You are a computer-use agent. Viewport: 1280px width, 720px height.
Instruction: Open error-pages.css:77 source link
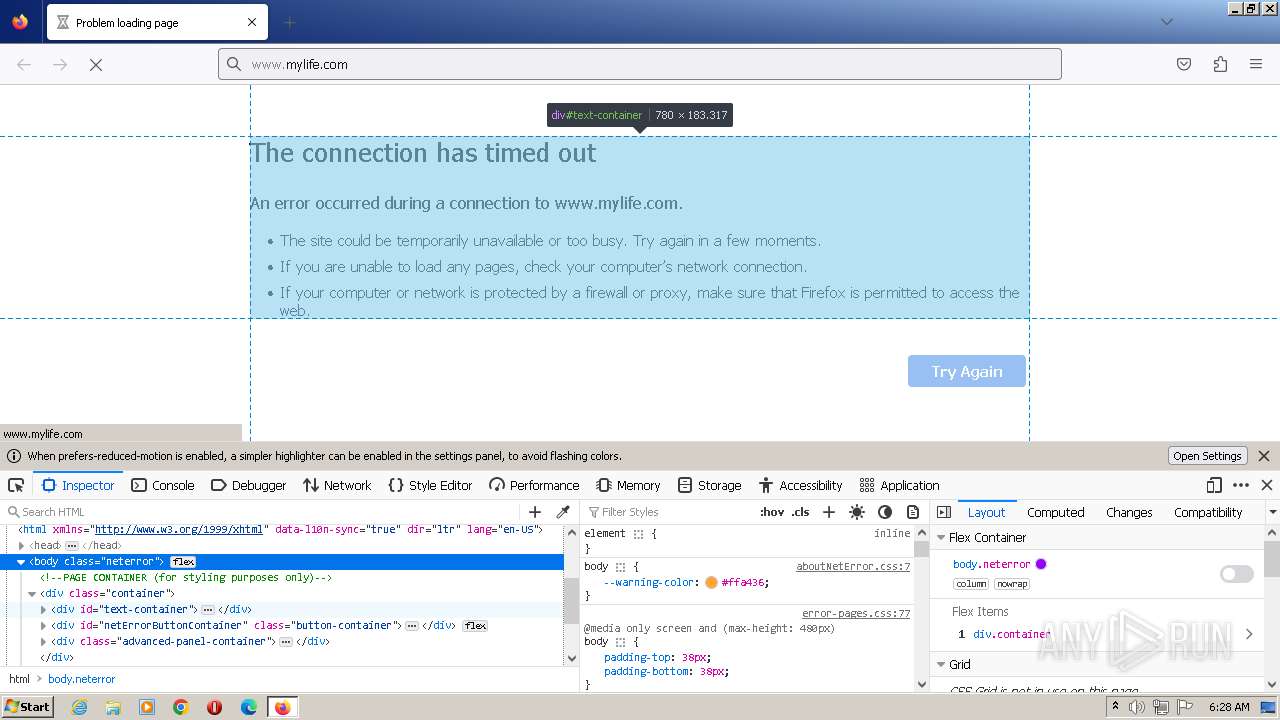tap(856, 613)
